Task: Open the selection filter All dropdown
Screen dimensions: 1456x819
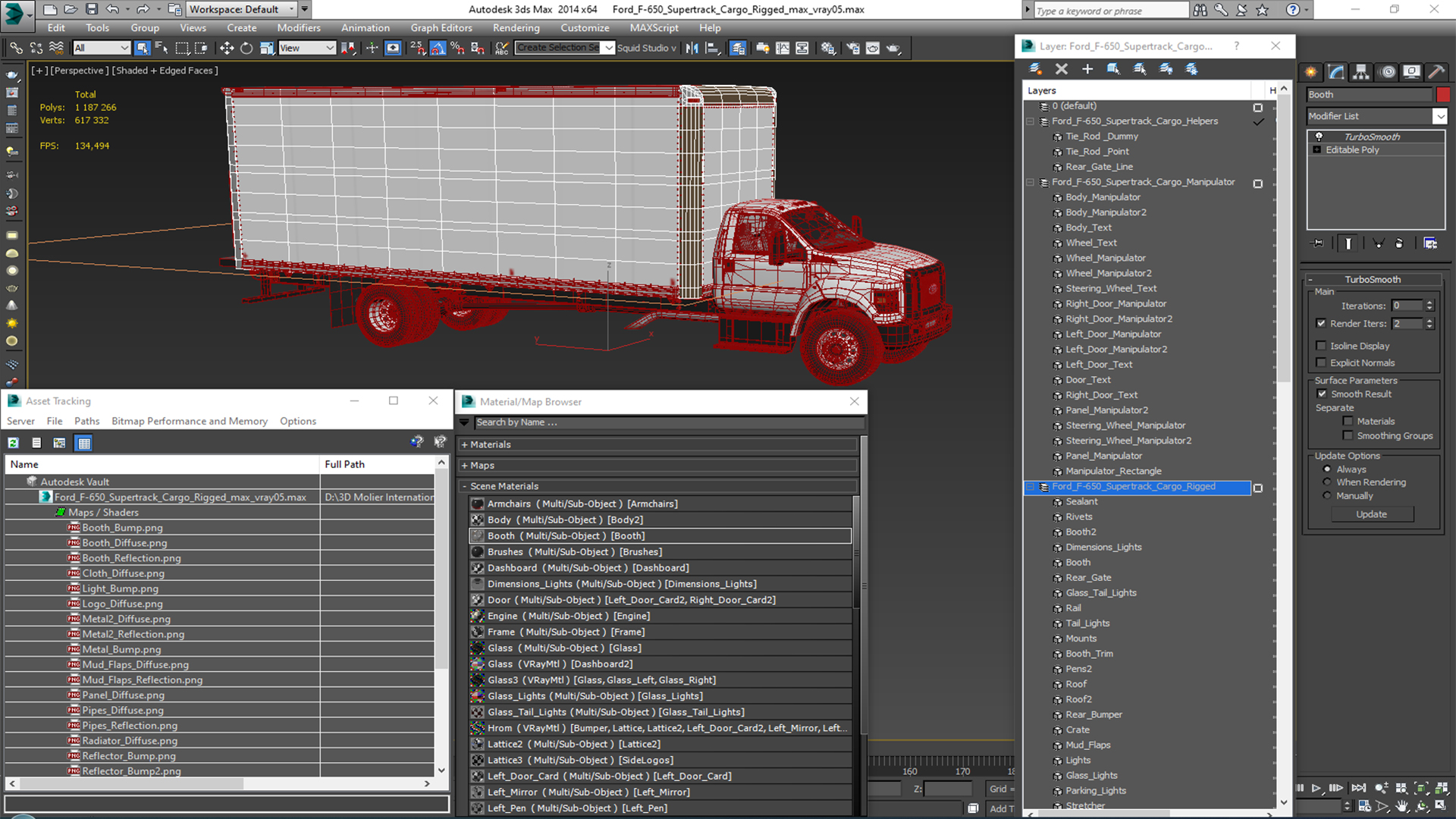Action: (x=102, y=48)
